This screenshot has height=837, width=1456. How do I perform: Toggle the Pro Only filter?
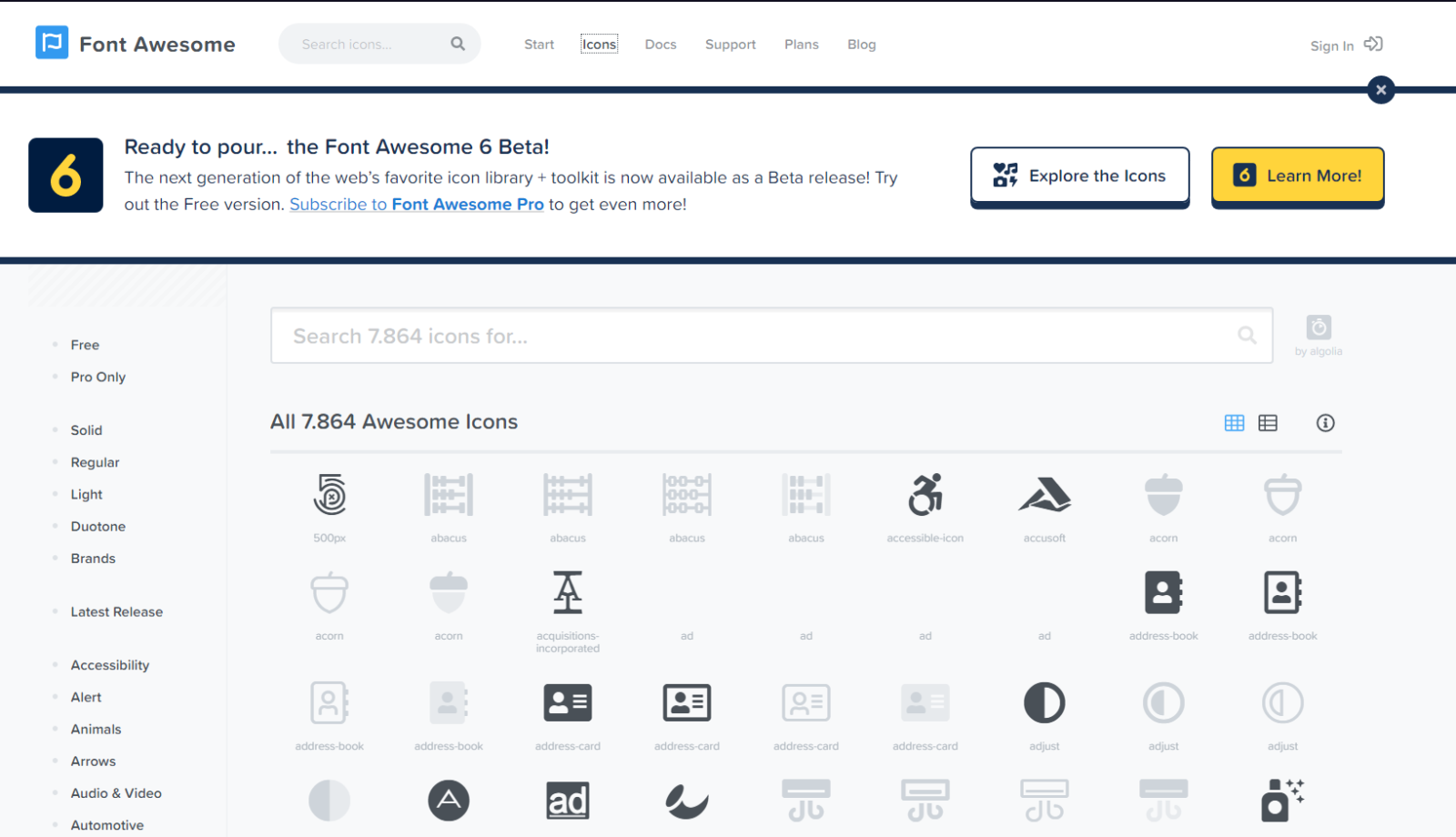97,377
